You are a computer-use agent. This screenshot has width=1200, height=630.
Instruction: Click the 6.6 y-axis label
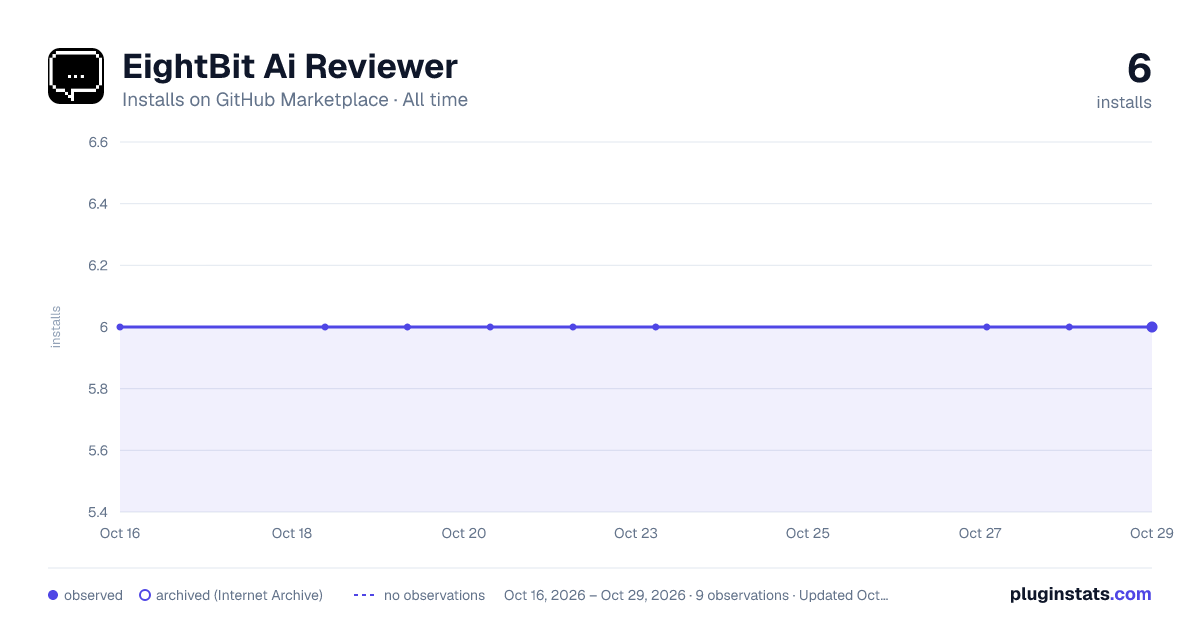(98, 142)
